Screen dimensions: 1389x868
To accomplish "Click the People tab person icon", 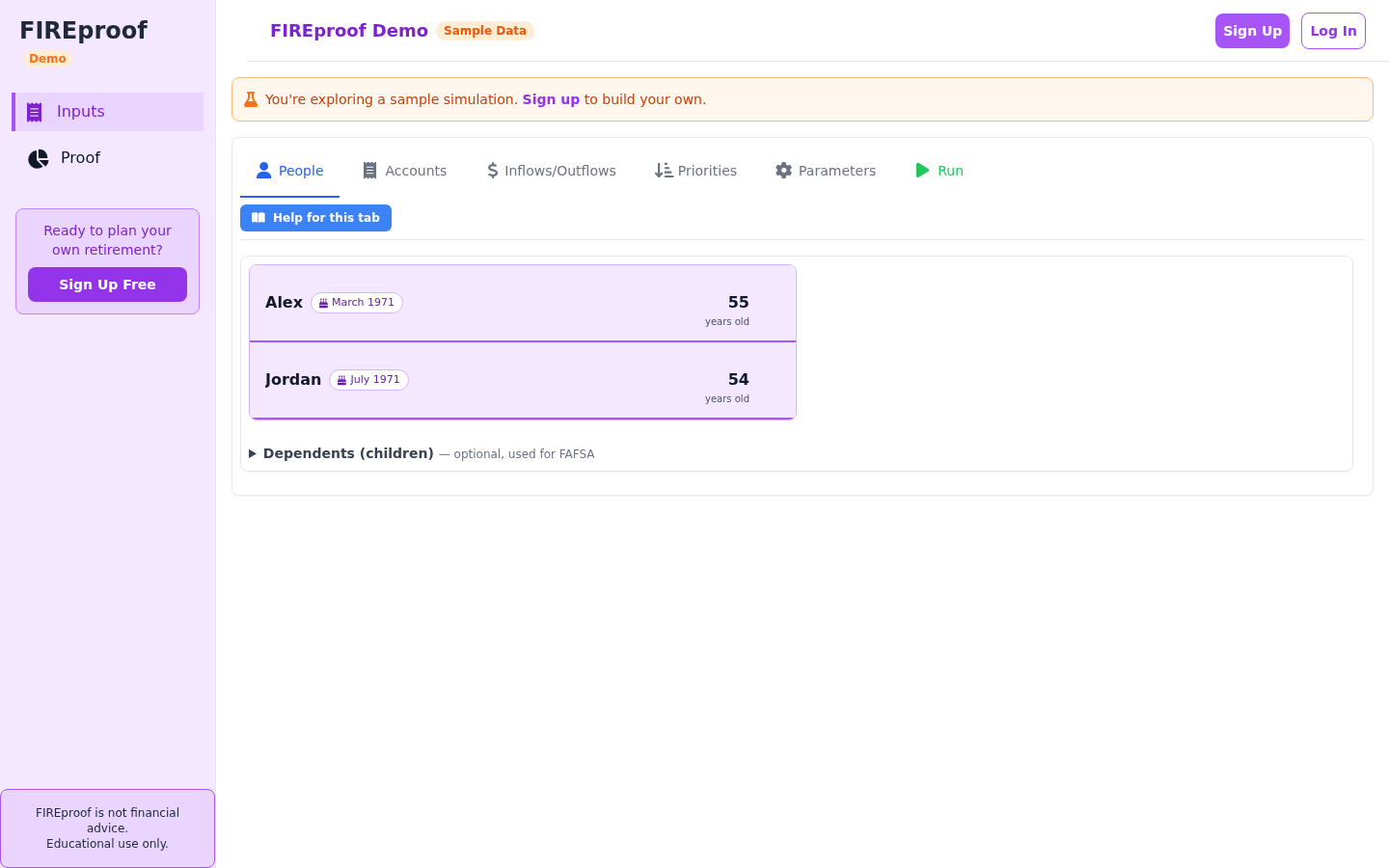I will pyautogui.click(x=263, y=171).
